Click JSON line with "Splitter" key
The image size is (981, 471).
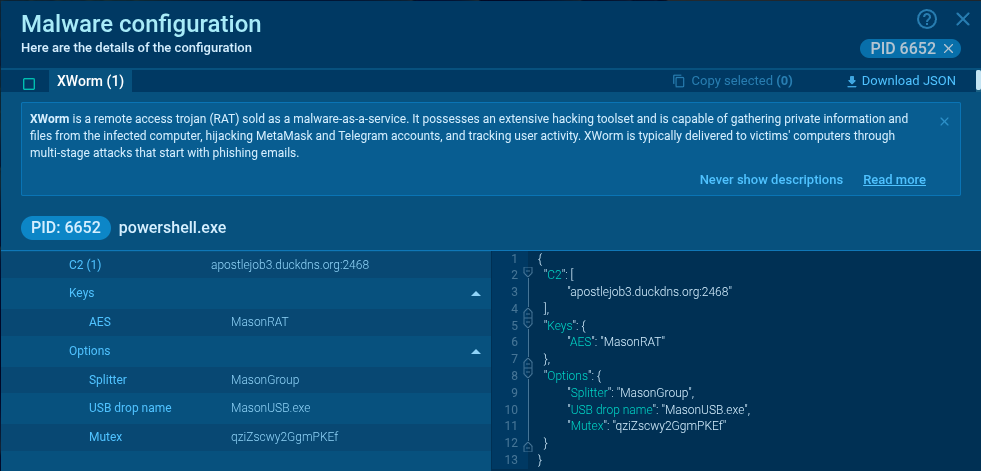point(632,393)
